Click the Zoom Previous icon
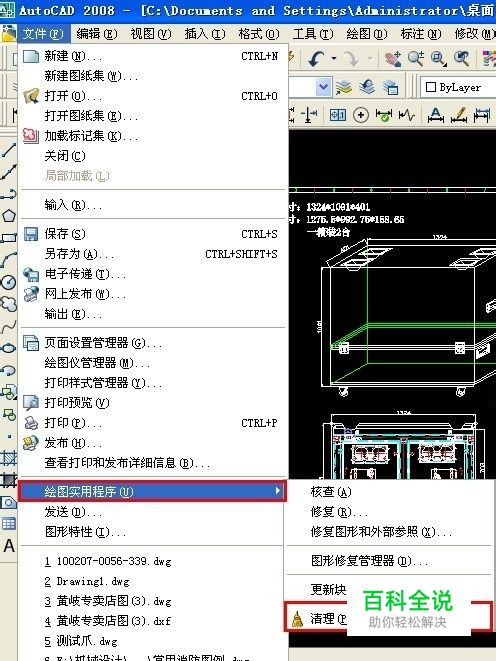This screenshot has height=661, width=496. click(461, 59)
